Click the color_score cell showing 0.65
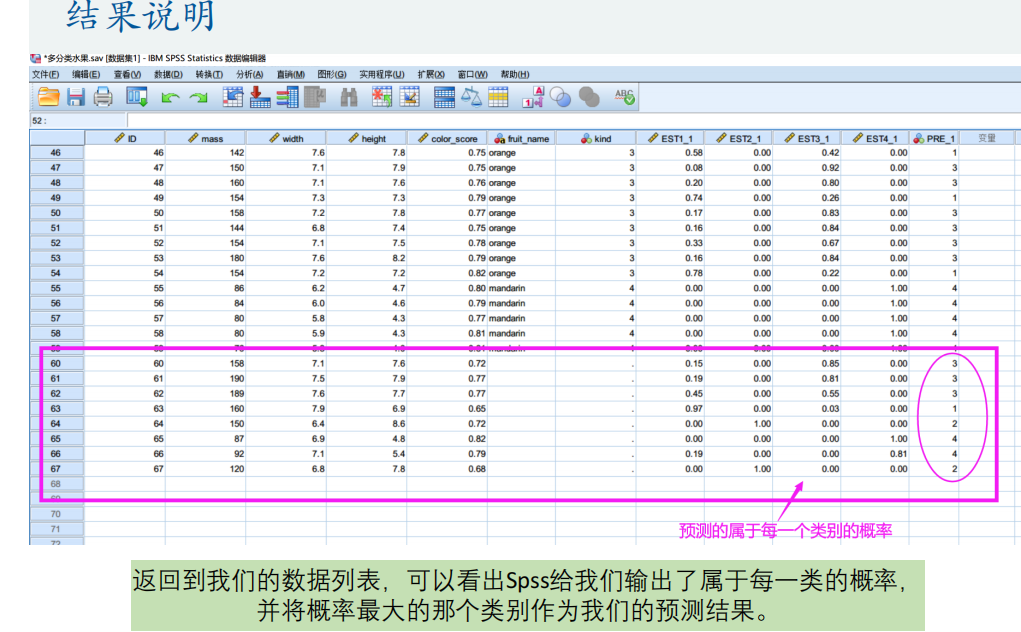This screenshot has width=1021, height=632. [447, 409]
